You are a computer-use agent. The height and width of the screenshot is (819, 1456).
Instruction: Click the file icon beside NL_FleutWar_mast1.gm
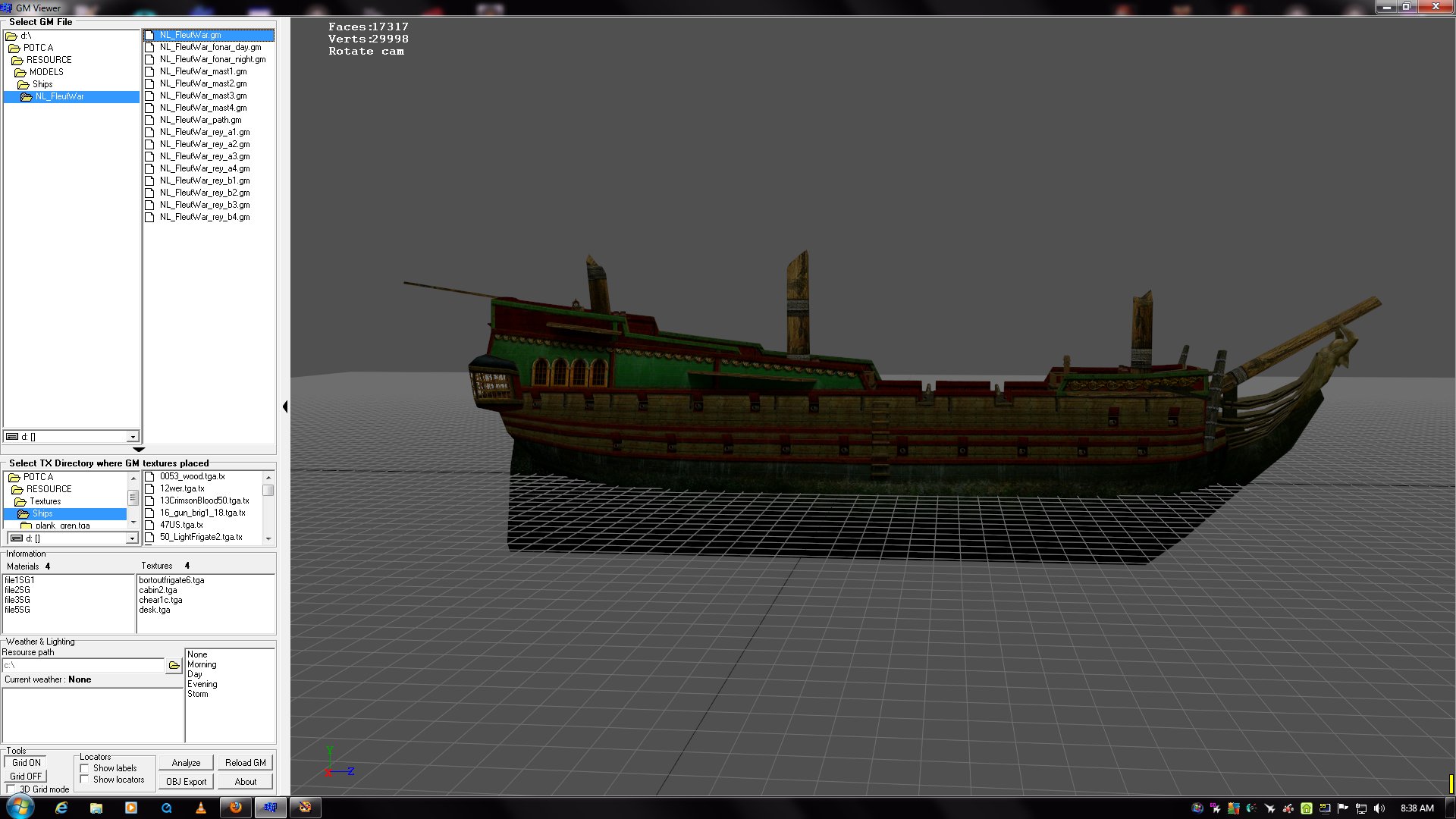coord(150,71)
